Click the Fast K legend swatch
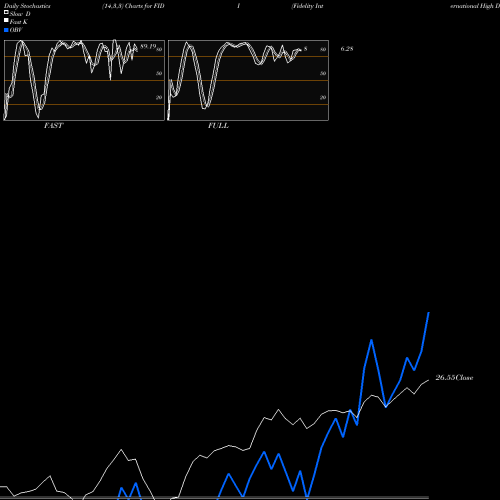The height and width of the screenshot is (500, 500). tap(6, 20)
